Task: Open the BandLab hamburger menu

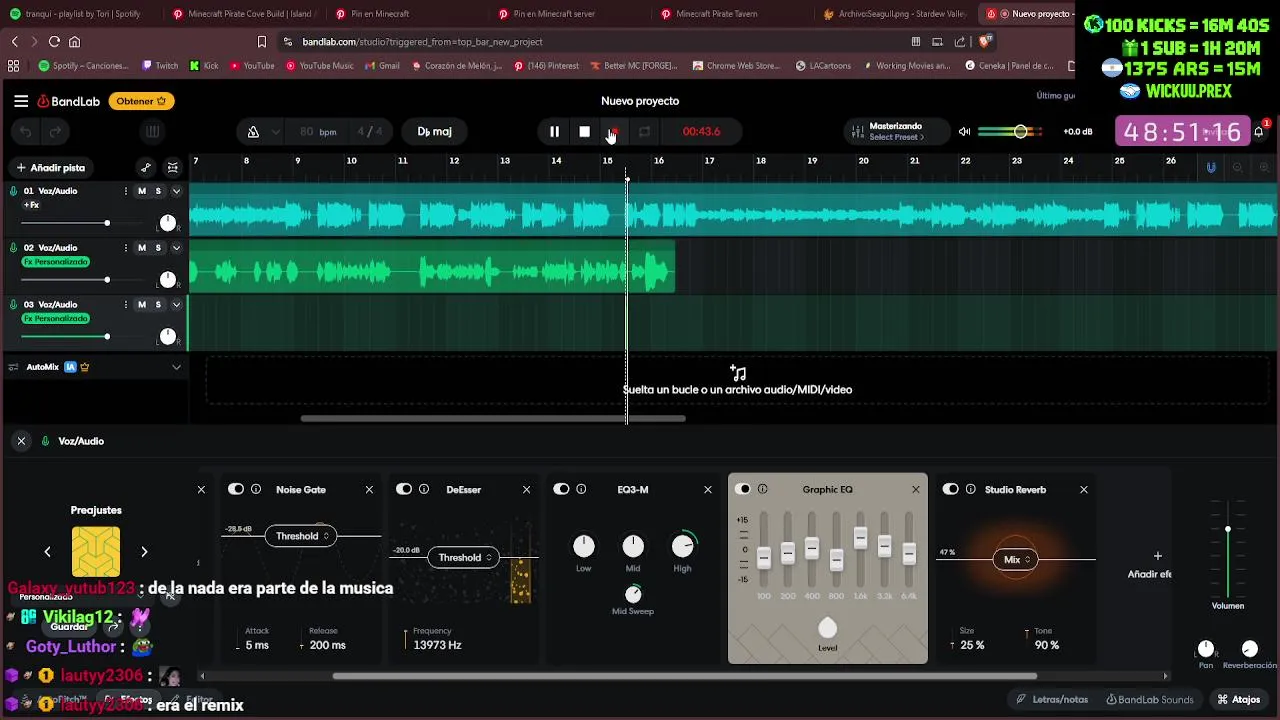Action: click(21, 101)
